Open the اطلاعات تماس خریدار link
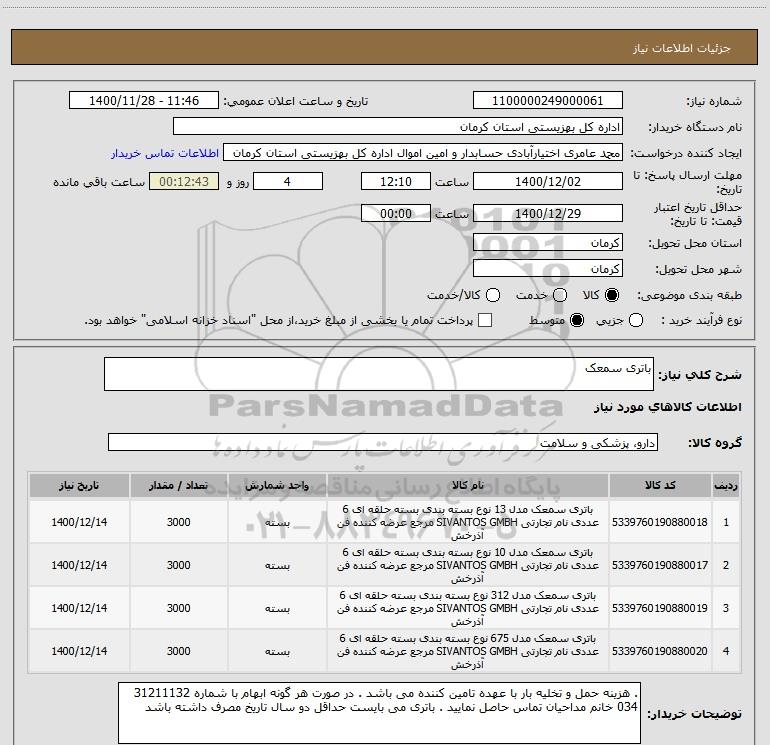Image resolution: width=770 pixels, height=745 pixels. click(165, 153)
